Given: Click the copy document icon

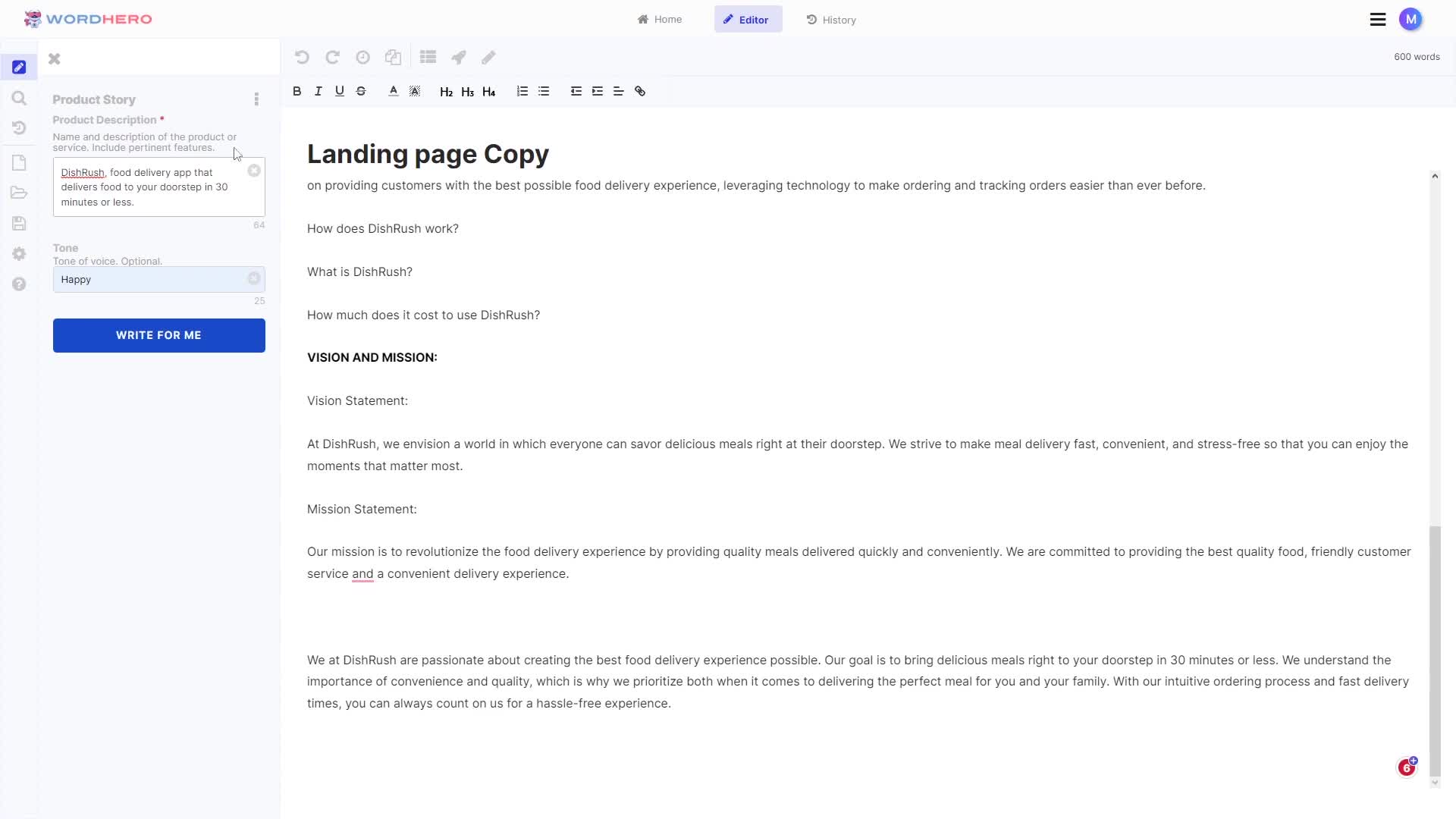Looking at the screenshot, I should pos(393,57).
